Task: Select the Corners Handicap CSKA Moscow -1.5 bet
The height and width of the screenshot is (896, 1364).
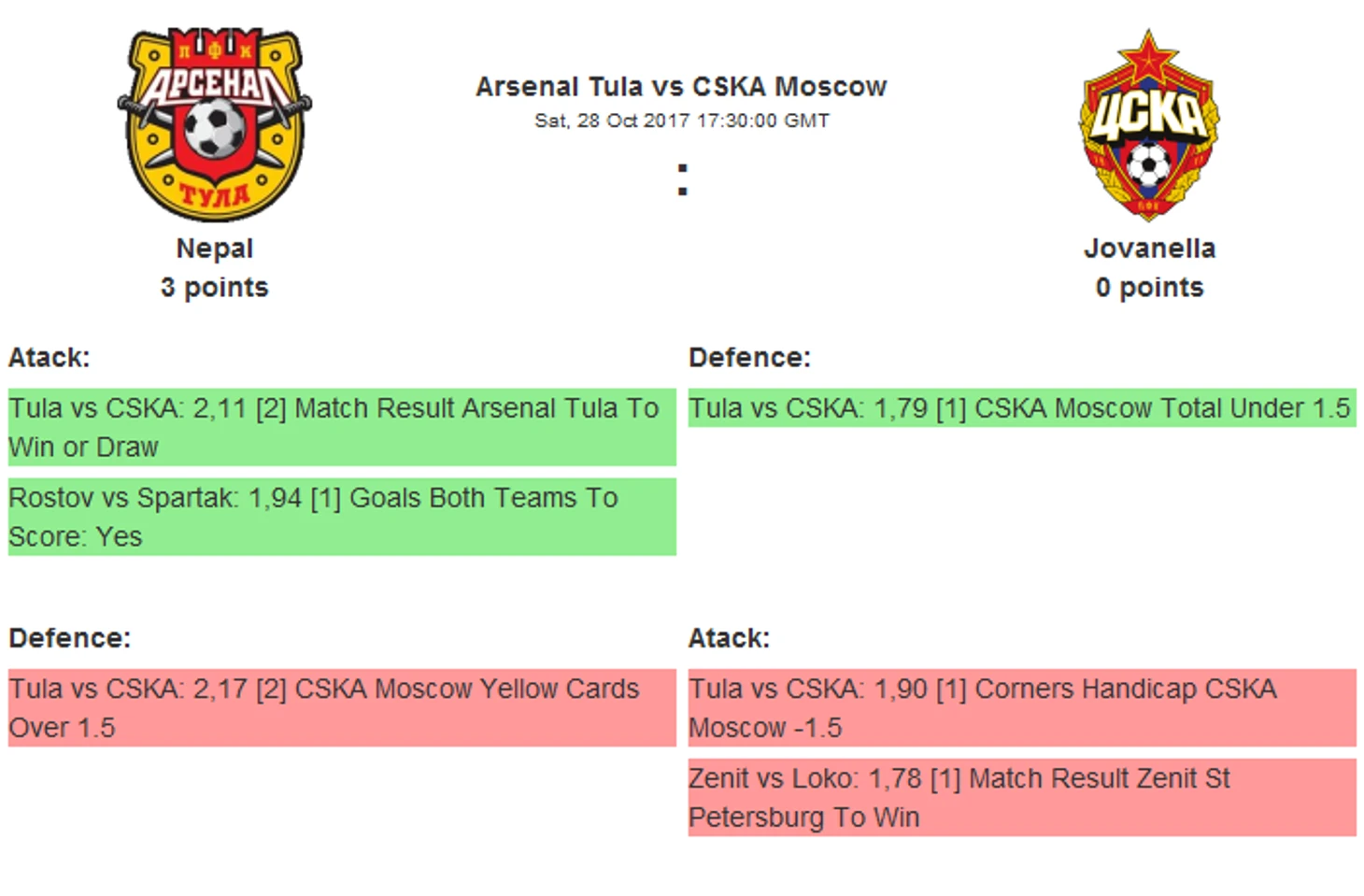Action: pos(1022,707)
